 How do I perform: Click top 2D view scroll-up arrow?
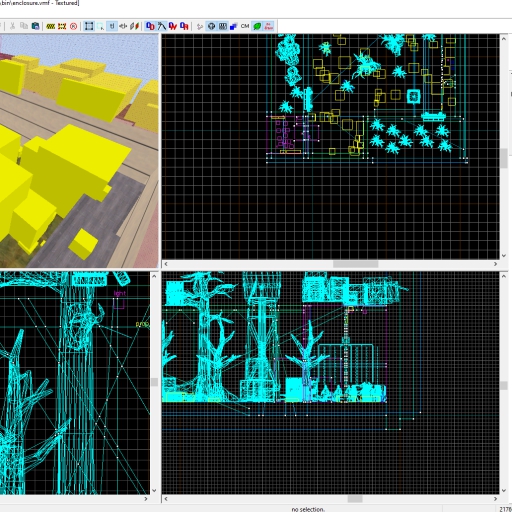[x=504, y=39]
